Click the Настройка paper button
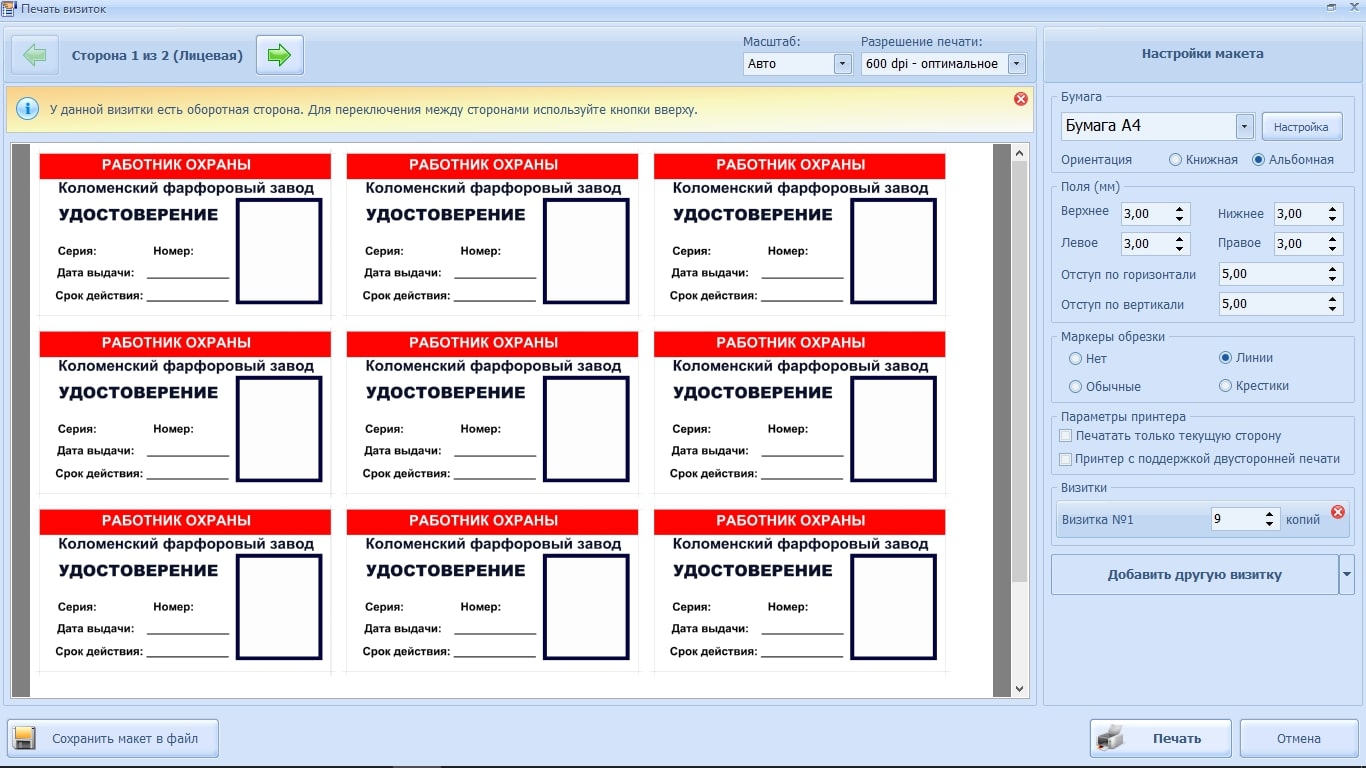Viewport: 1366px width, 768px height. pyautogui.click(x=1301, y=127)
